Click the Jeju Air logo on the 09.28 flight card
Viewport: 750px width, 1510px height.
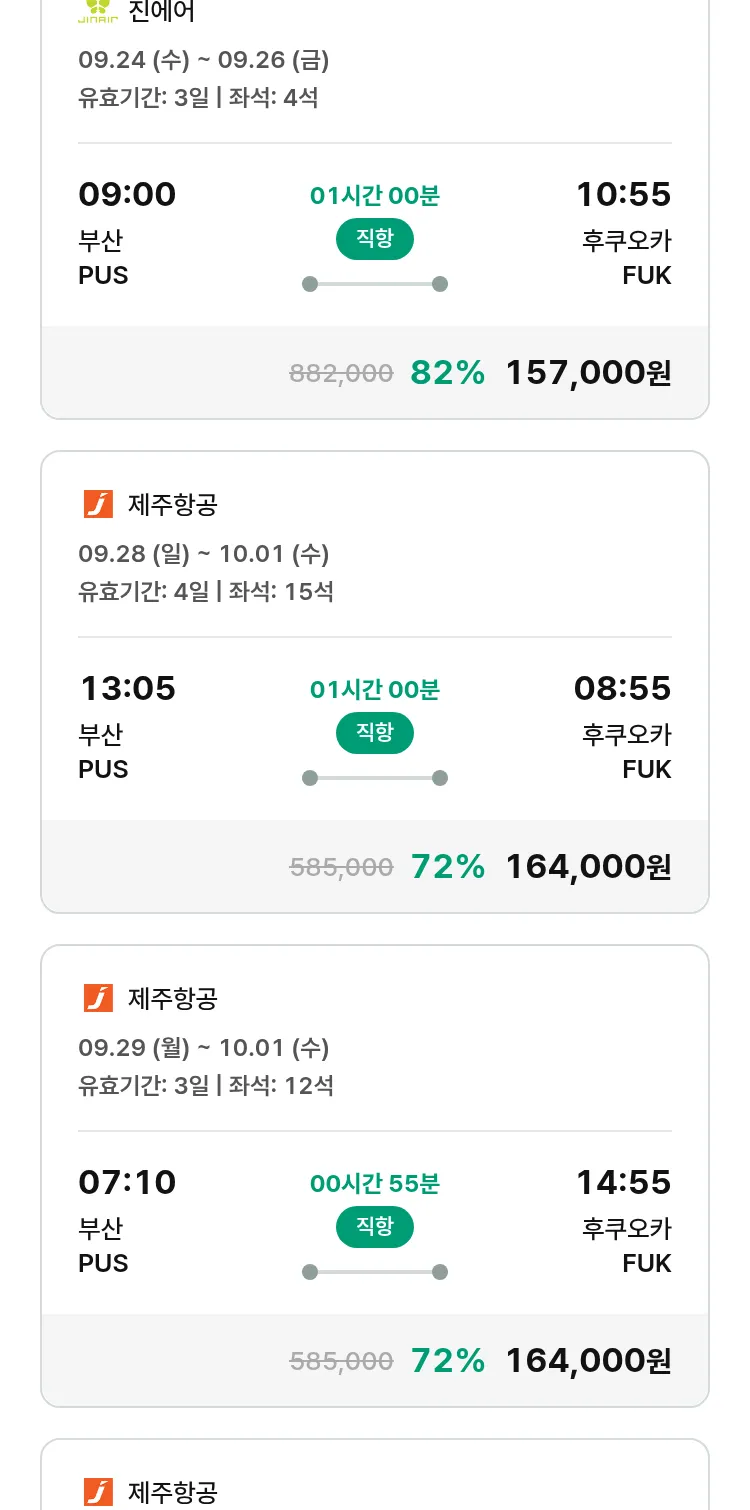[x=98, y=504]
